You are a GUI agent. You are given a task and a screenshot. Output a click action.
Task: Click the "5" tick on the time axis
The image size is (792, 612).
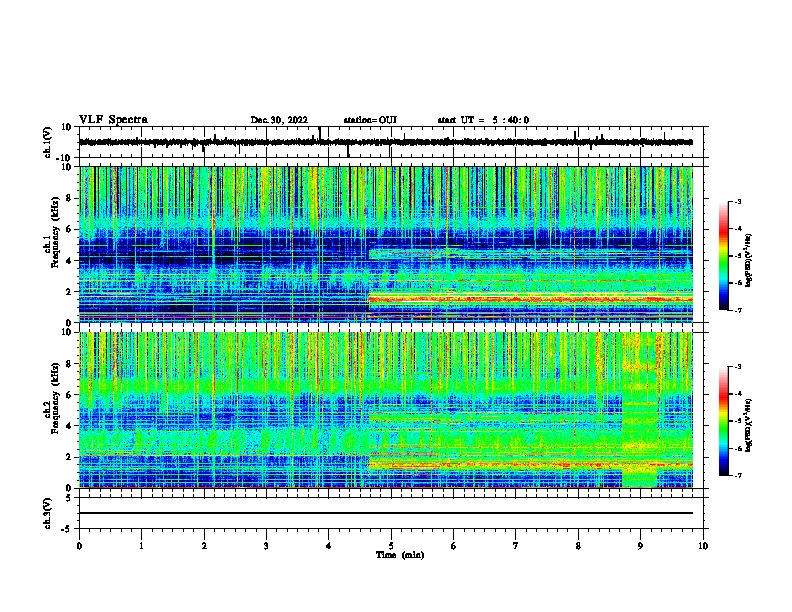click(391, 546)
